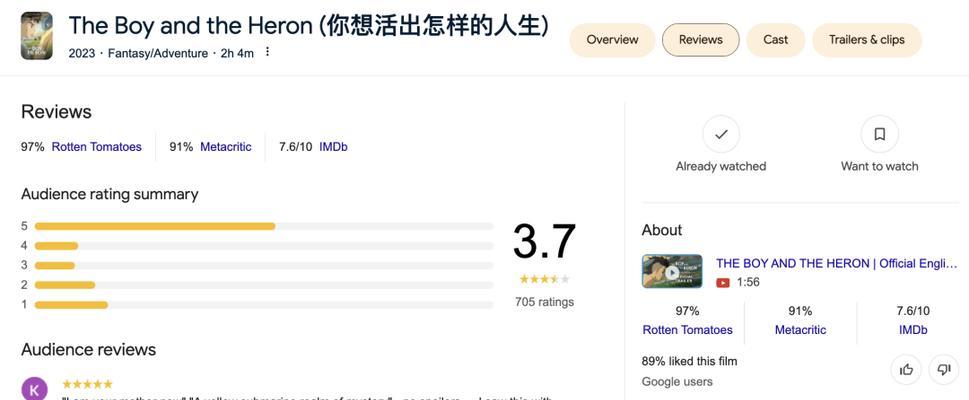The height and width of the screenshot is (400, 969).
Task: Open Metacritic link in About panel
Action: tap(800, 330)
